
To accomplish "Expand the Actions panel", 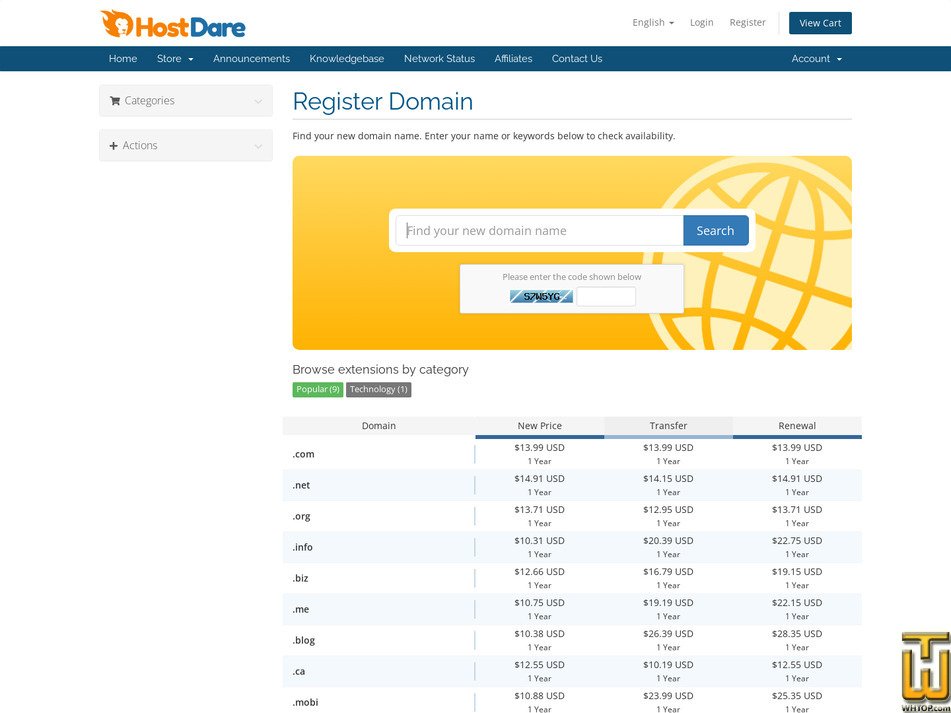I will coord(185,145).
